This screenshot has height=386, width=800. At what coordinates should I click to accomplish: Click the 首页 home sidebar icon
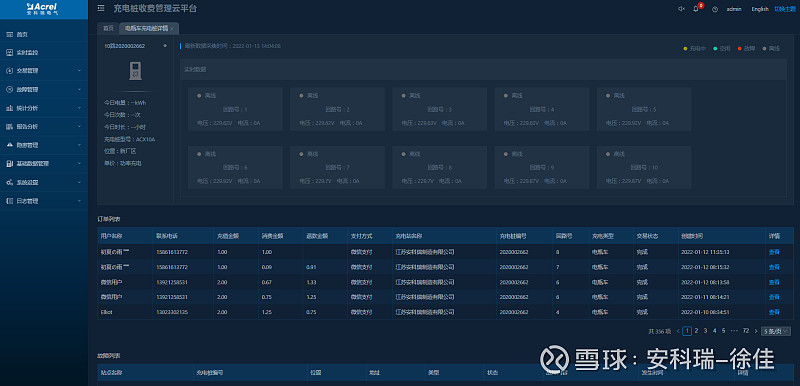(x=9, y=34)
